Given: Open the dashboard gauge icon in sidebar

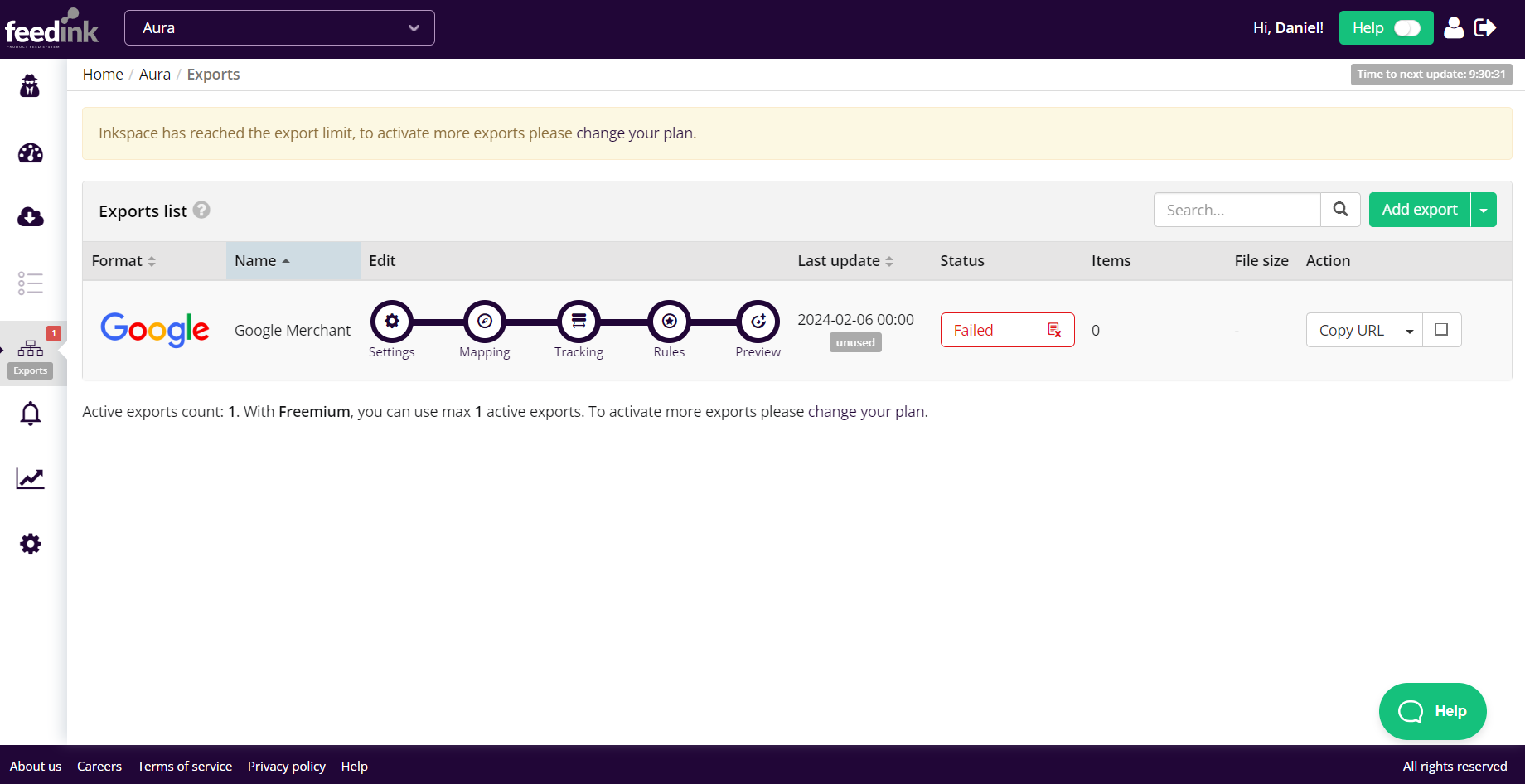Looking at the screenshot, I should coord(31,153).
